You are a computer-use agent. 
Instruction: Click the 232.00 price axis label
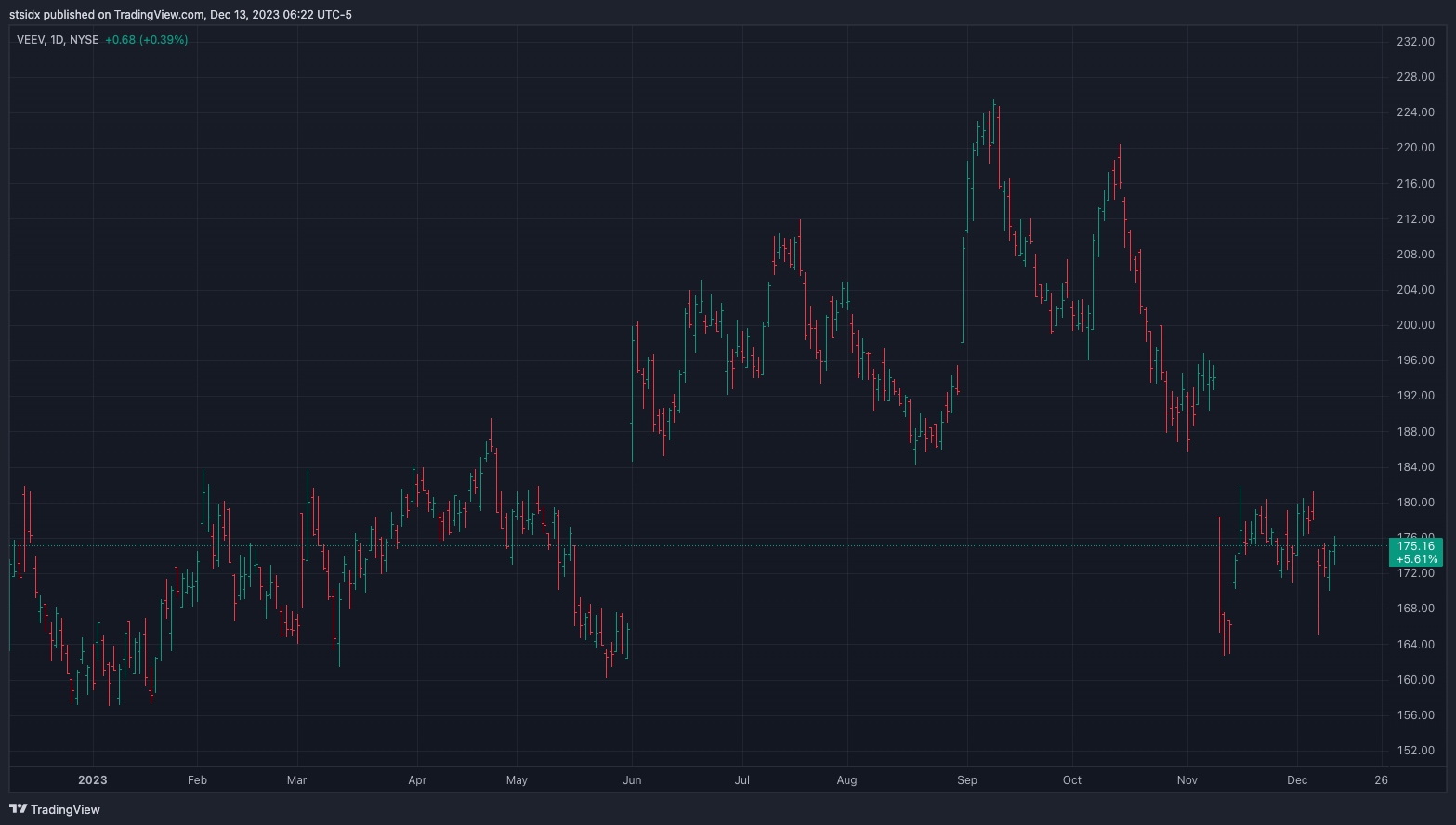(x=1416, y=42)
